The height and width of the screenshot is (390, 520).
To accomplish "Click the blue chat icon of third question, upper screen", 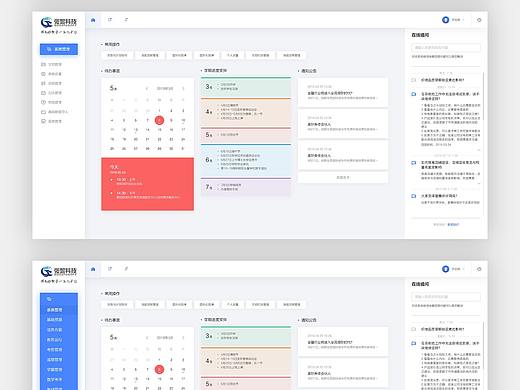I will pos(414,163).
